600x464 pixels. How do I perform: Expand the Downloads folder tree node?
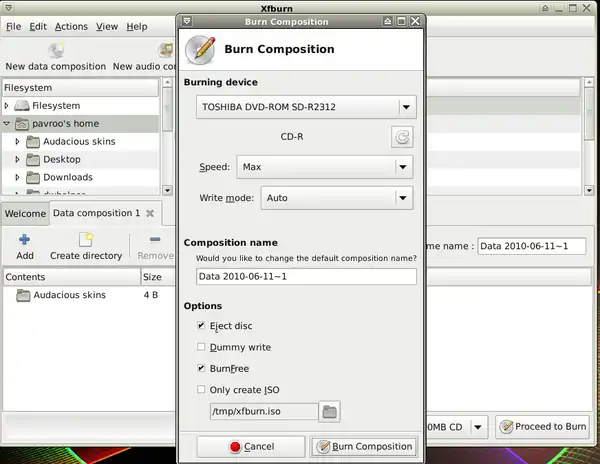17,177
